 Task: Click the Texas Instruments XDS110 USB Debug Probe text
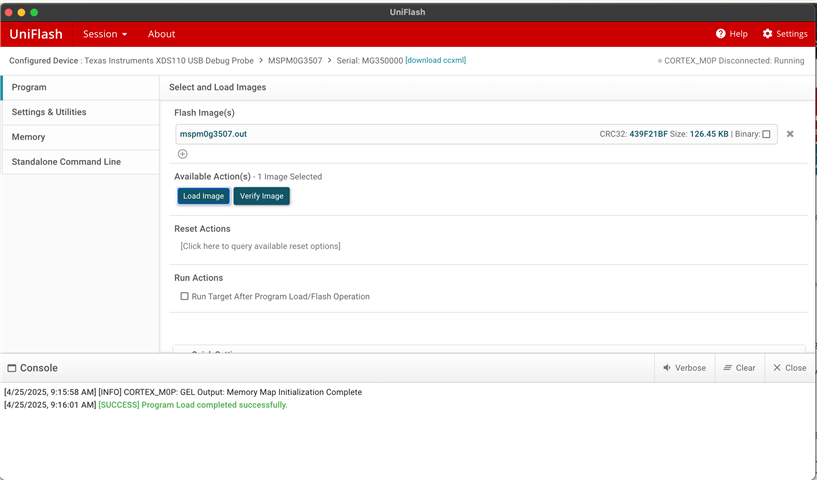(x=169, y=60)
